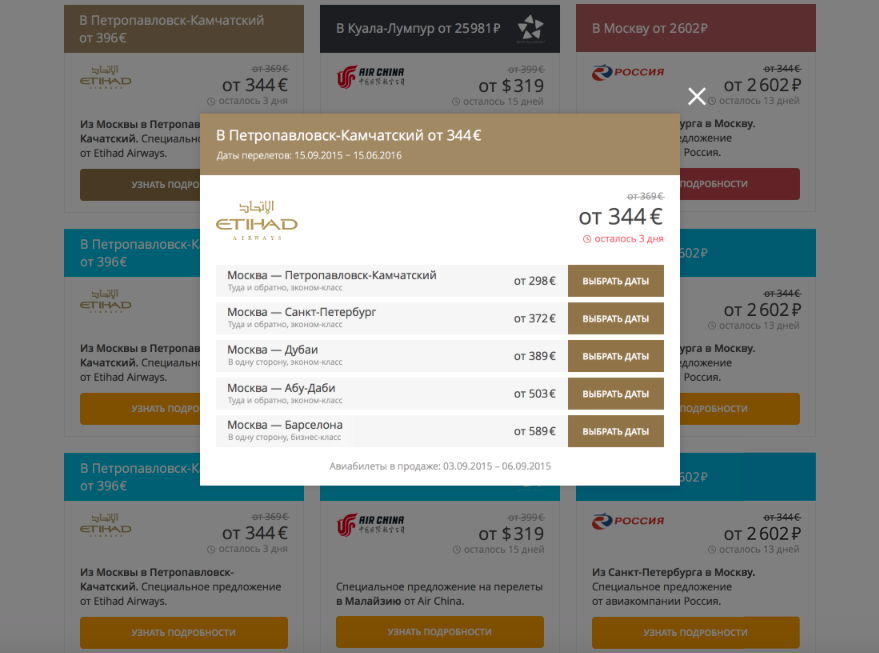
Task: Choose dates for Moscow — Saint Petersburg
Action: pos(615,318)
